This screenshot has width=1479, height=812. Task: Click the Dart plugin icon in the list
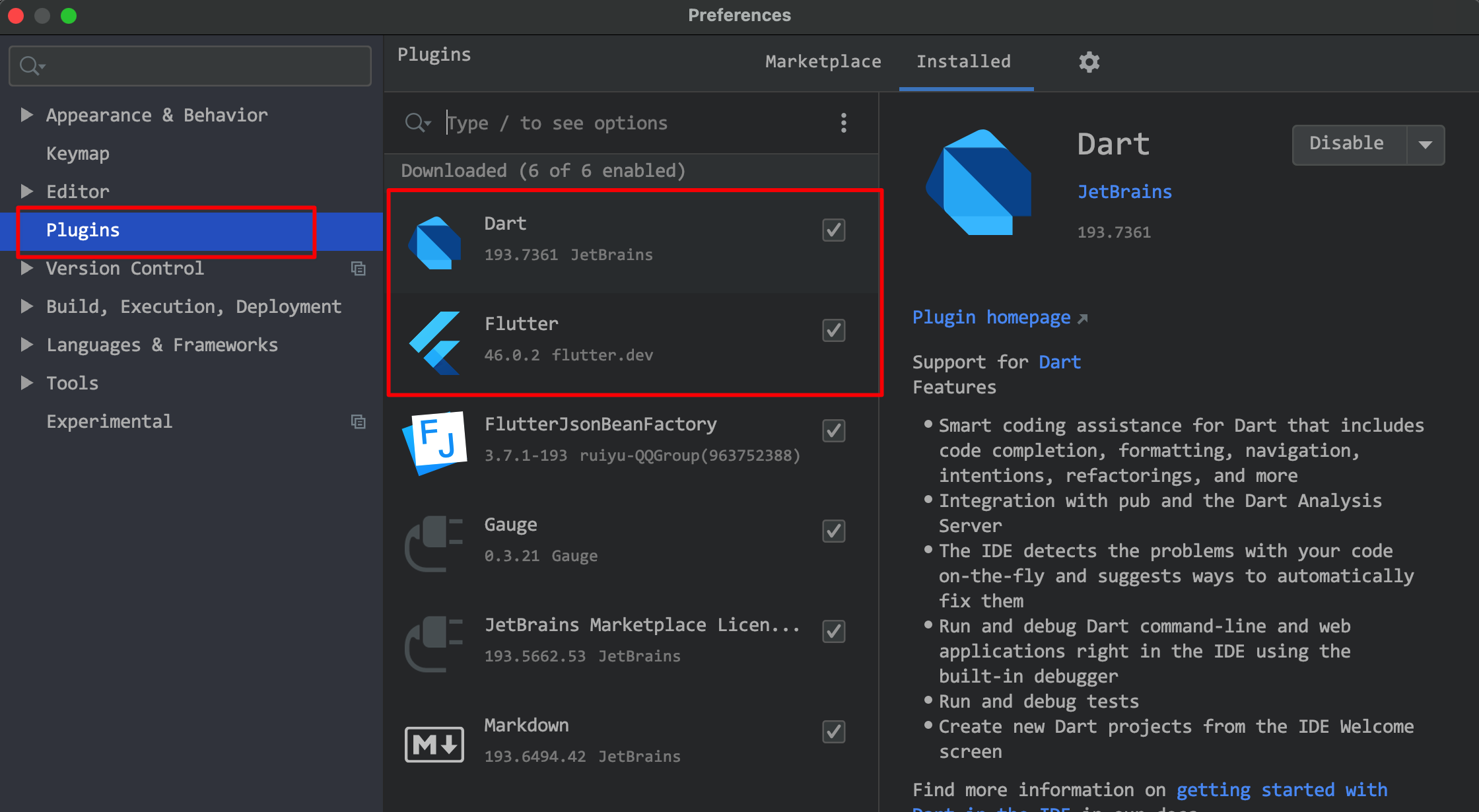click(434, 243)
